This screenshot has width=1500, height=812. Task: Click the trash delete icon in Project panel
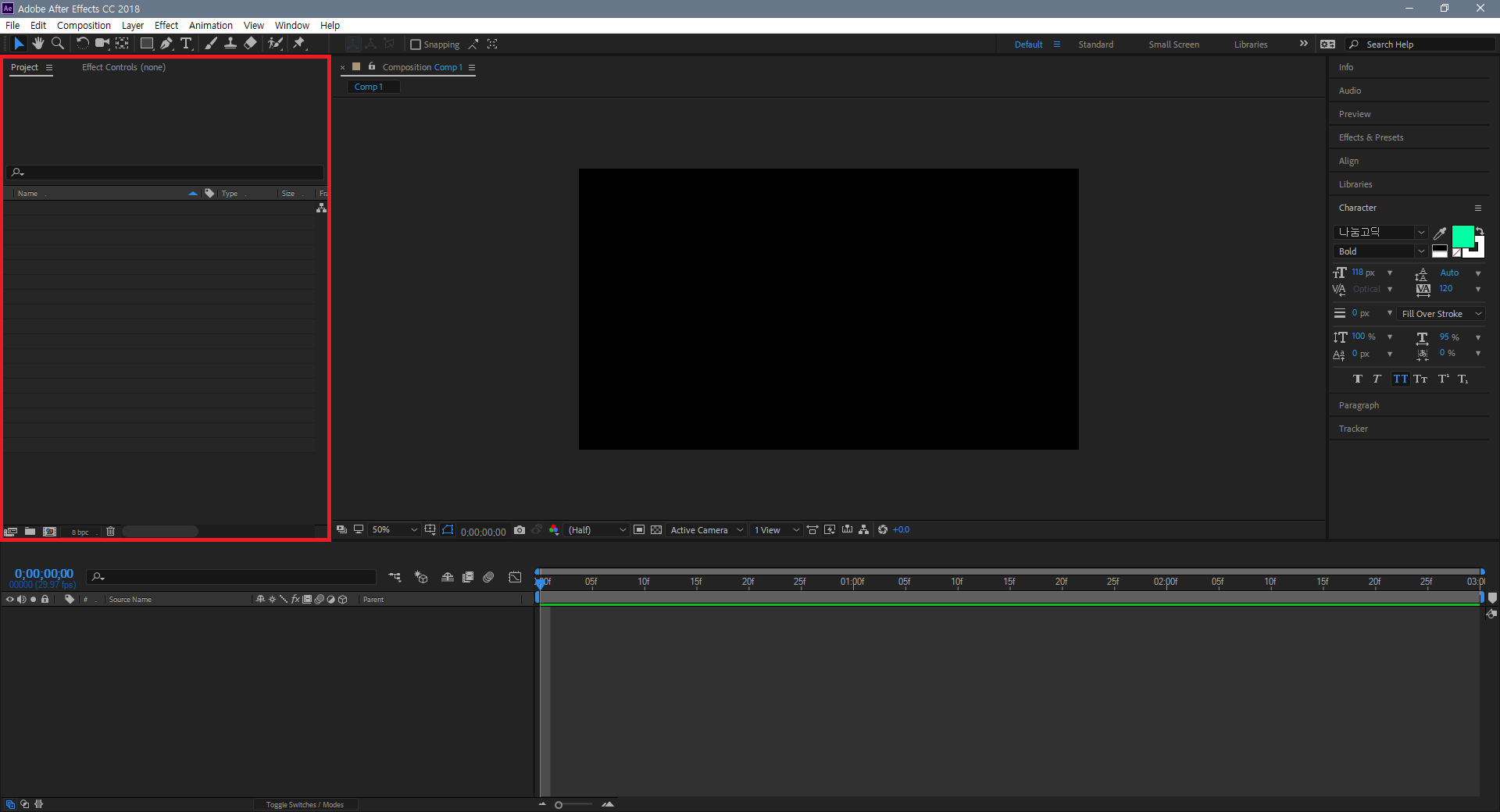coord(110,532)
